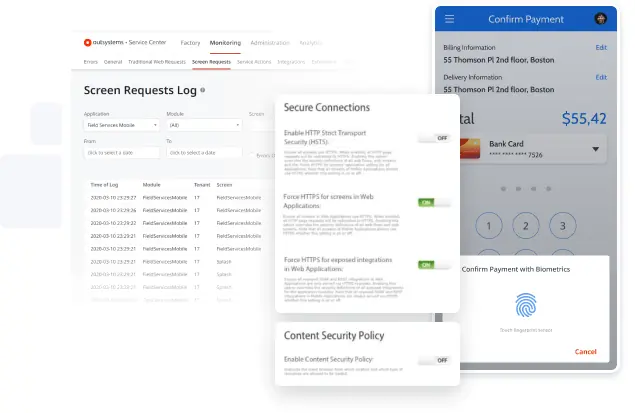Click the OutSystems logo in Service Center

tap(87, 43)
